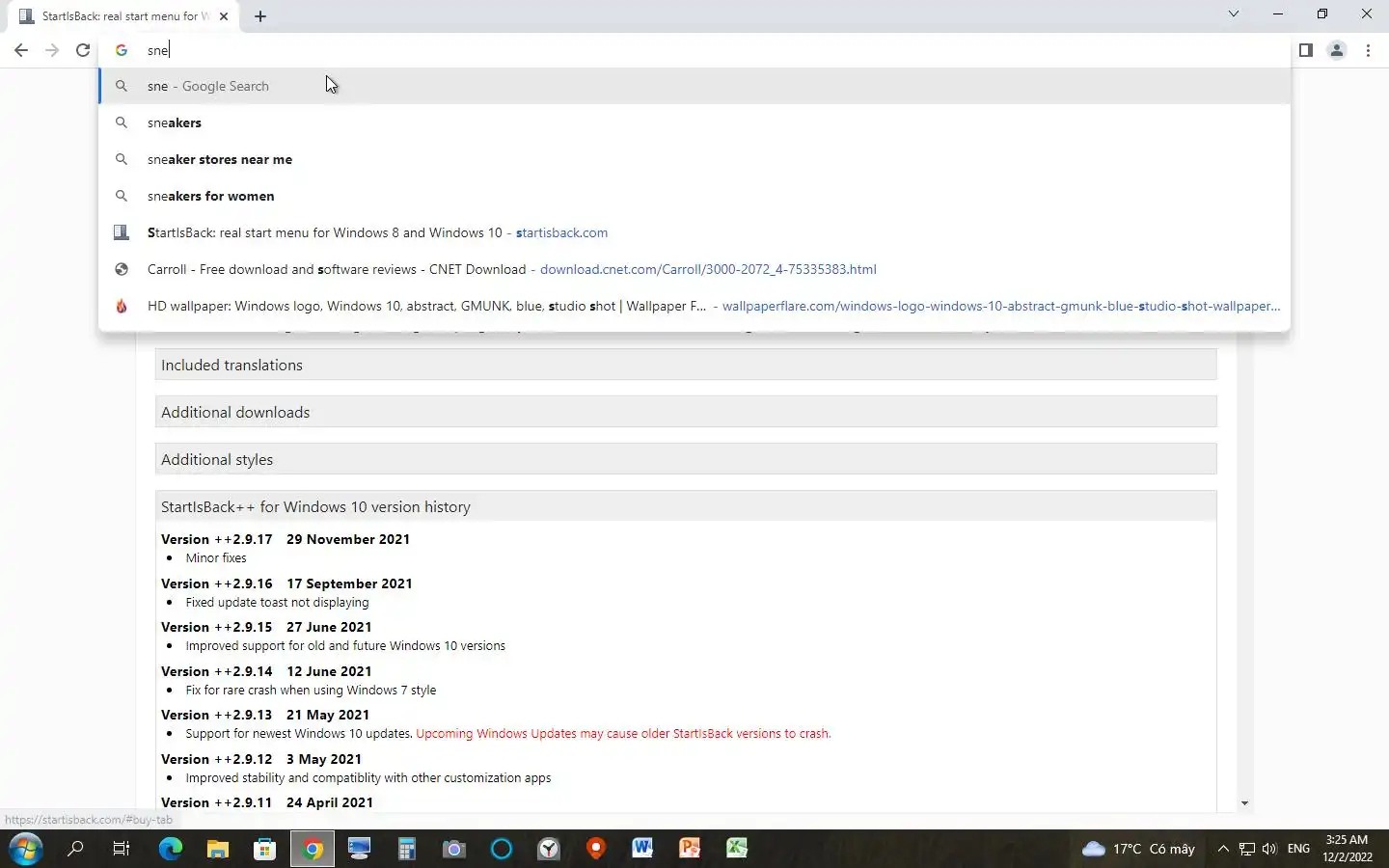
Task: Select the 'sneakers for women' suggestion
Action: 694,196
